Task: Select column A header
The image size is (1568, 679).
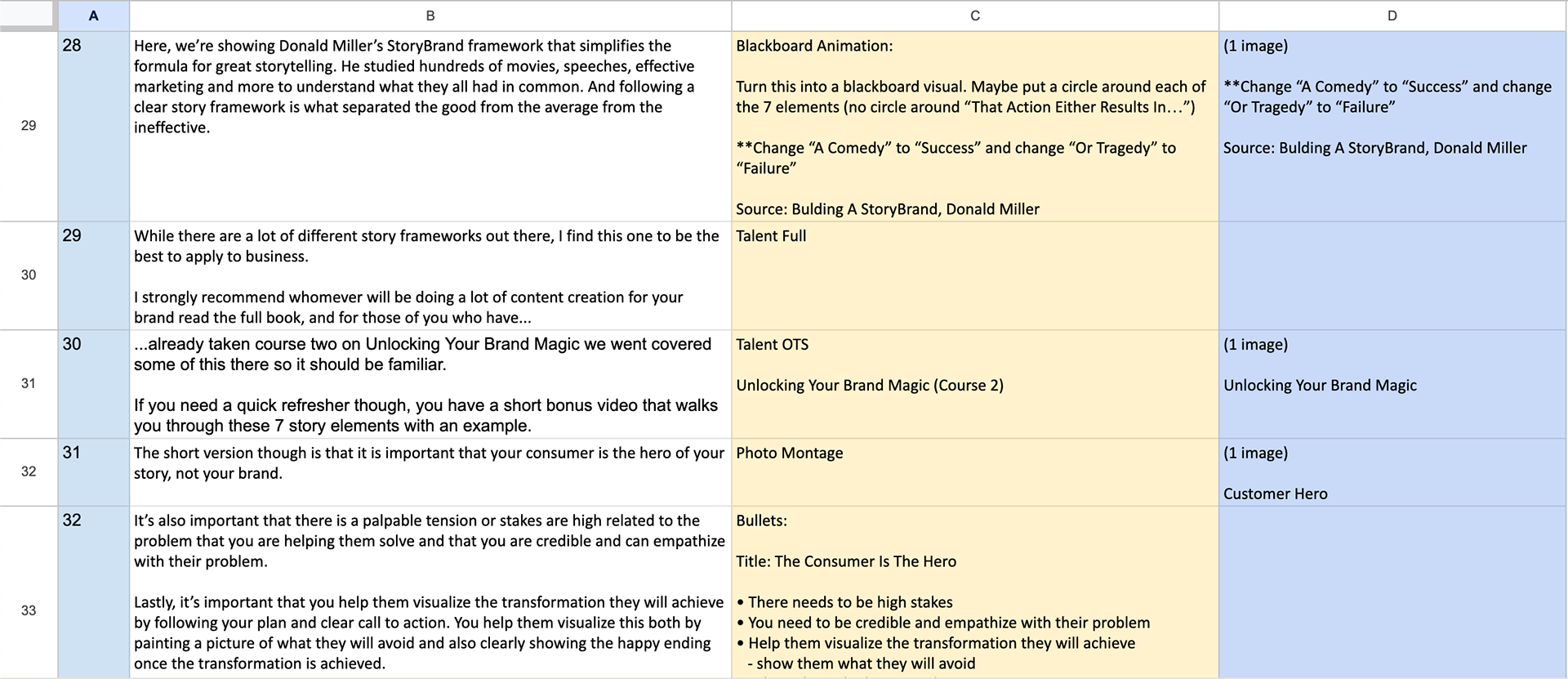Action: [x=93, y=16]
